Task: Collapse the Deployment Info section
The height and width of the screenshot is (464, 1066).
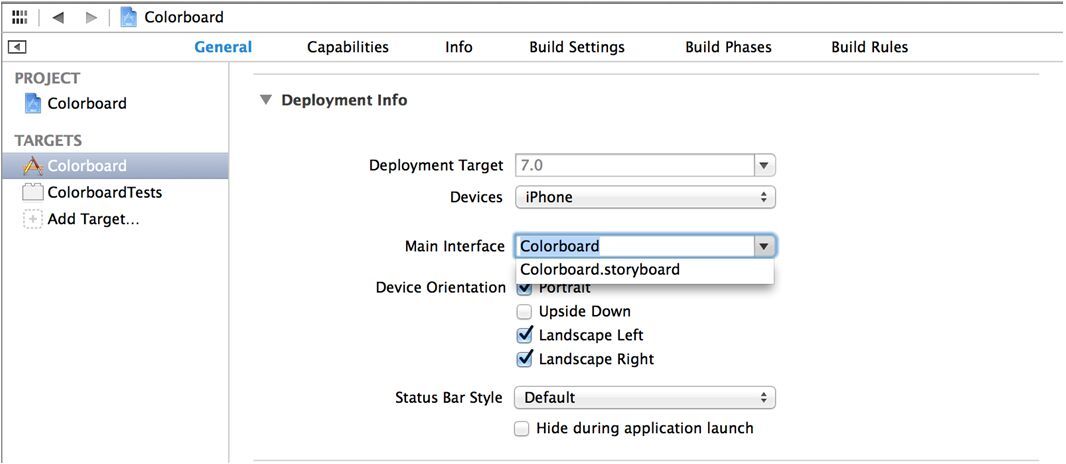Action: [x=264, y=101]
